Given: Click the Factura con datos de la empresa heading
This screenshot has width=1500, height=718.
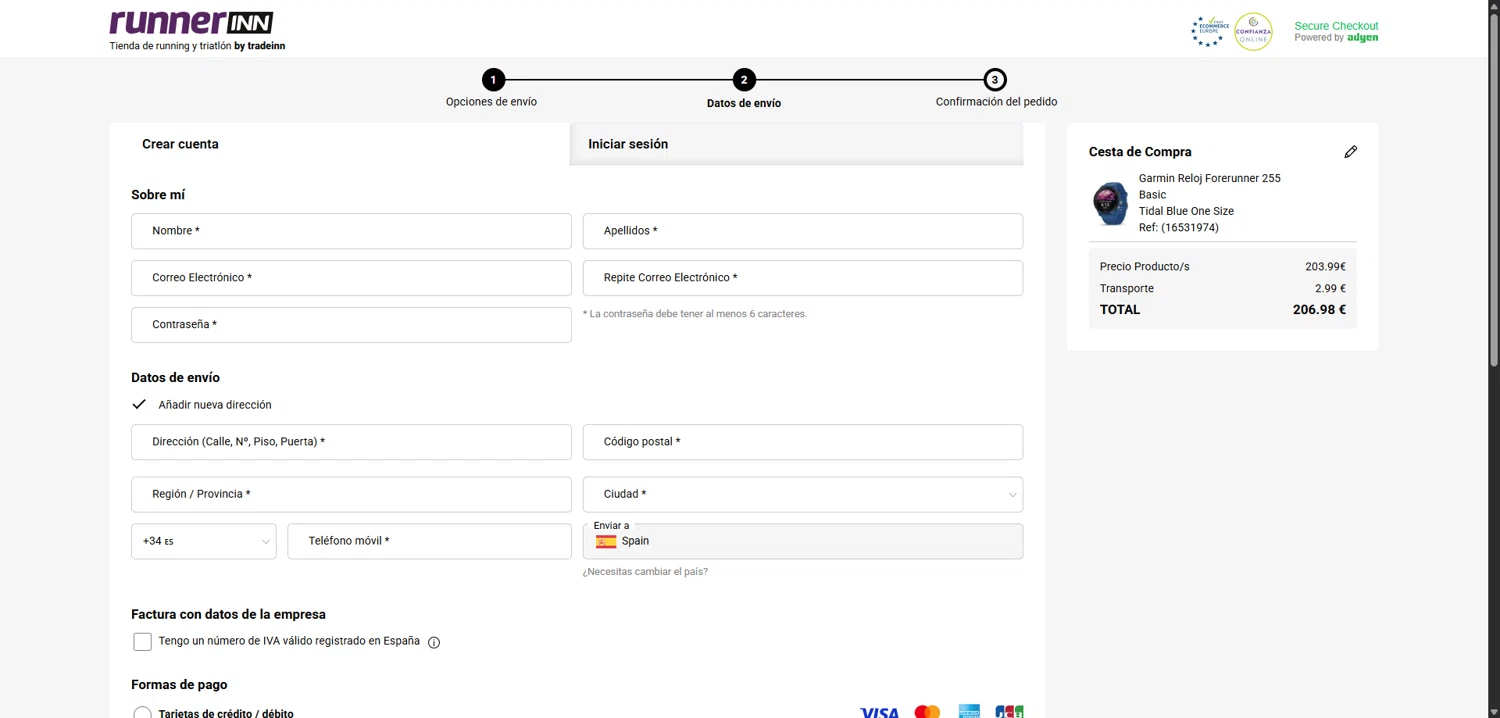Looking at the screenshot, I should (x=228, y=615).
